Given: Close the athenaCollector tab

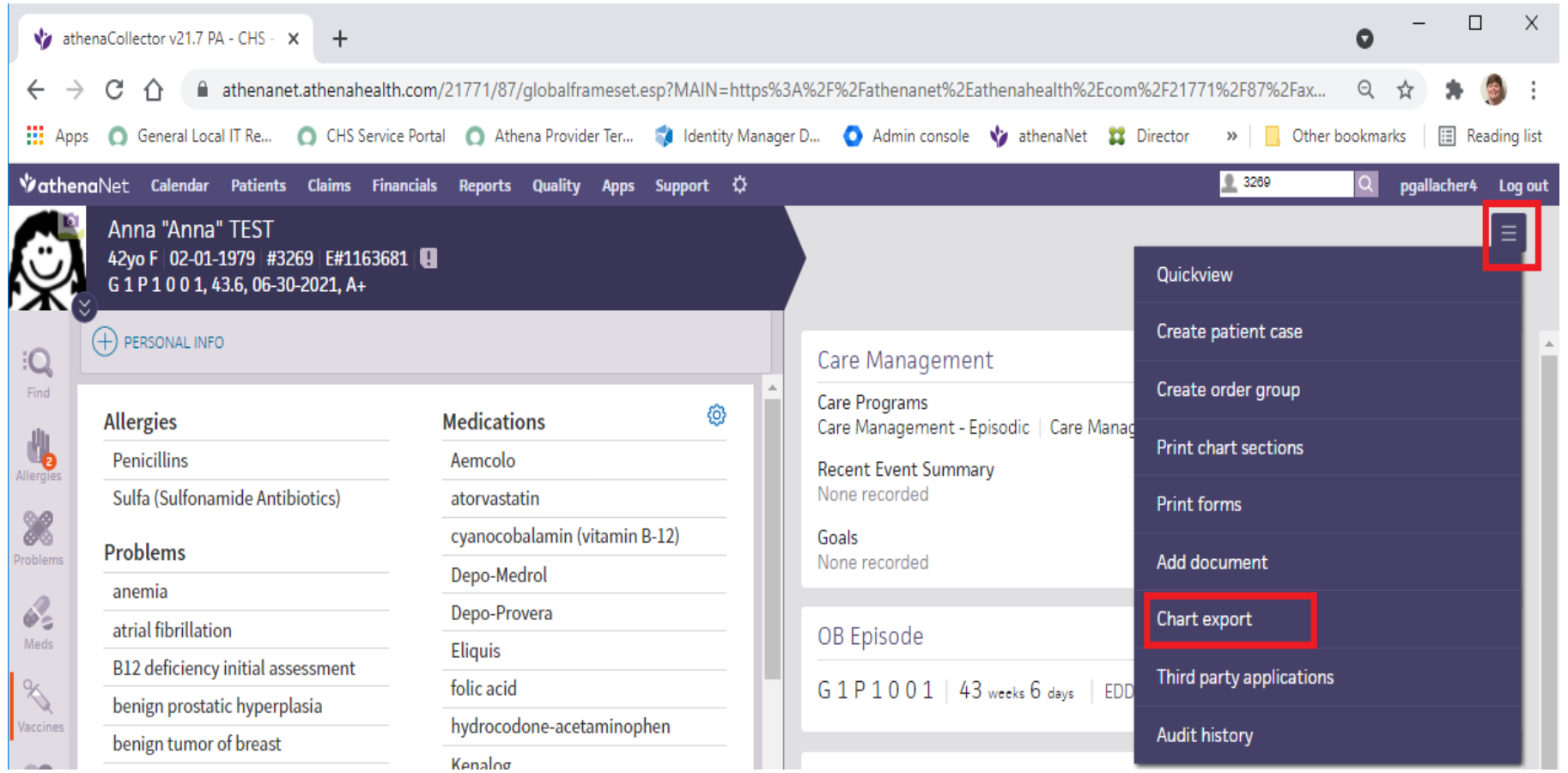Looking at the screenshot, I should [x=294, y=39].
